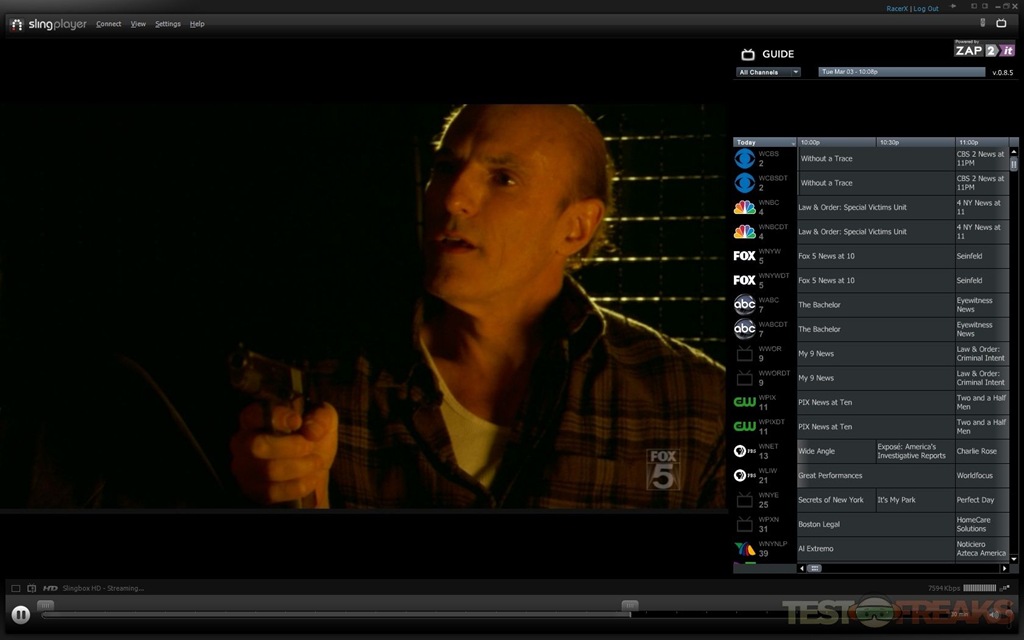Click the Log Out link
This screenshot has height=640, width=1024.
(x=926, y=9)
